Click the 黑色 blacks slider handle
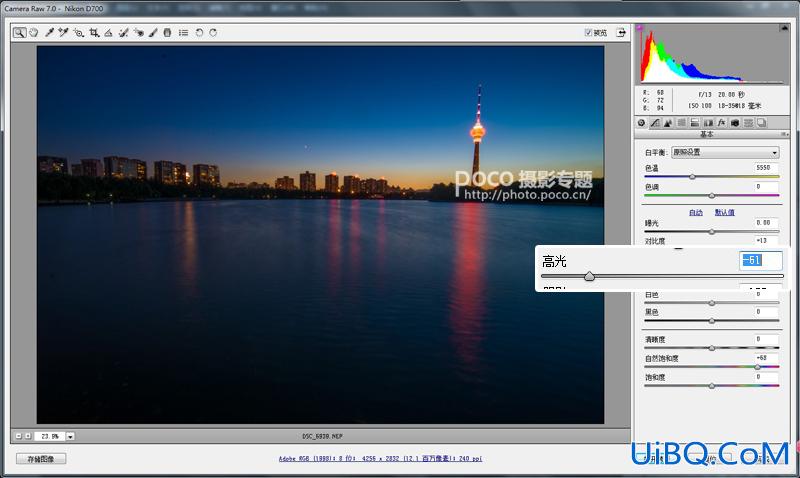800x478 pixels. coord(712,321)
